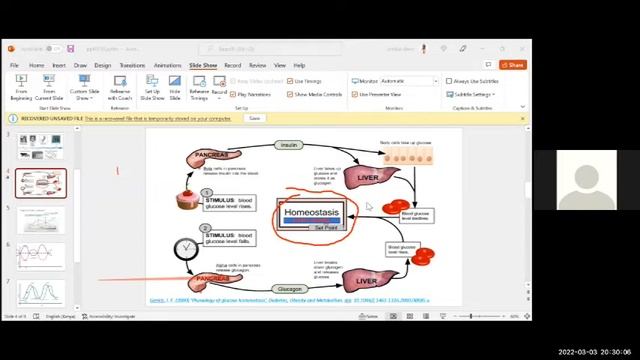This screenshot has width=640, height=360.
Task: Open the Record button dropdown arrow
Action: click(219, 98)
